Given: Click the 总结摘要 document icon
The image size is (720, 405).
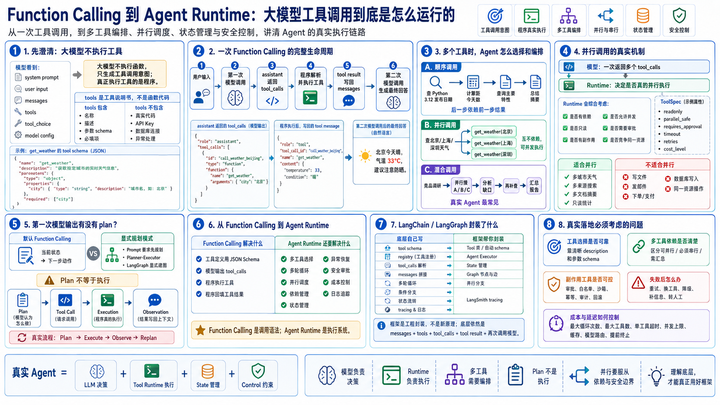Looking at the screenshot, I should coord(535,82).
